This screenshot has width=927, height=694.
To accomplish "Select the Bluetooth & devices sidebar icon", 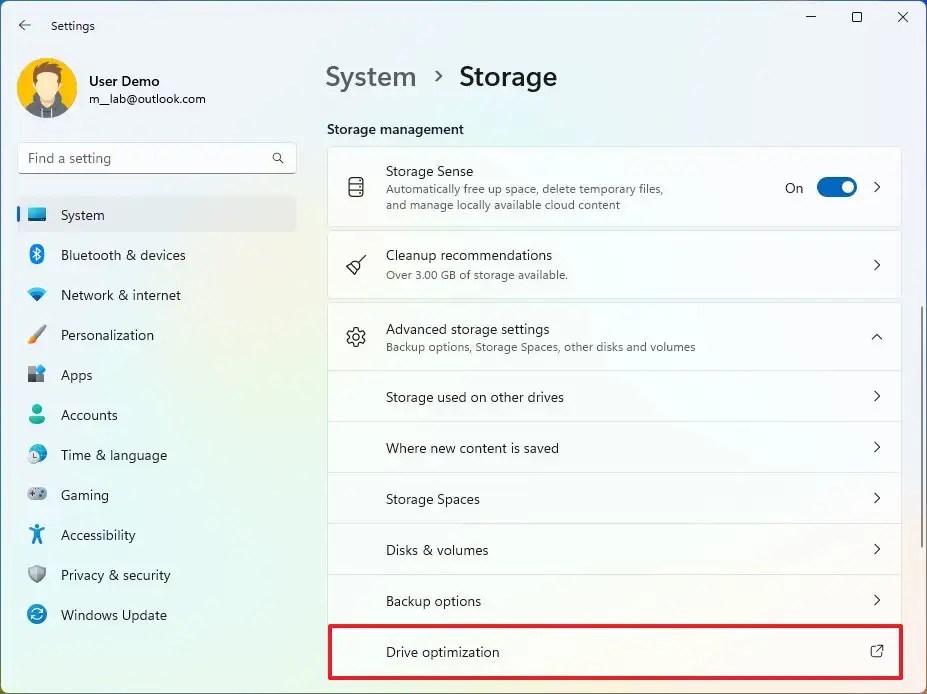I will (35, 255).
